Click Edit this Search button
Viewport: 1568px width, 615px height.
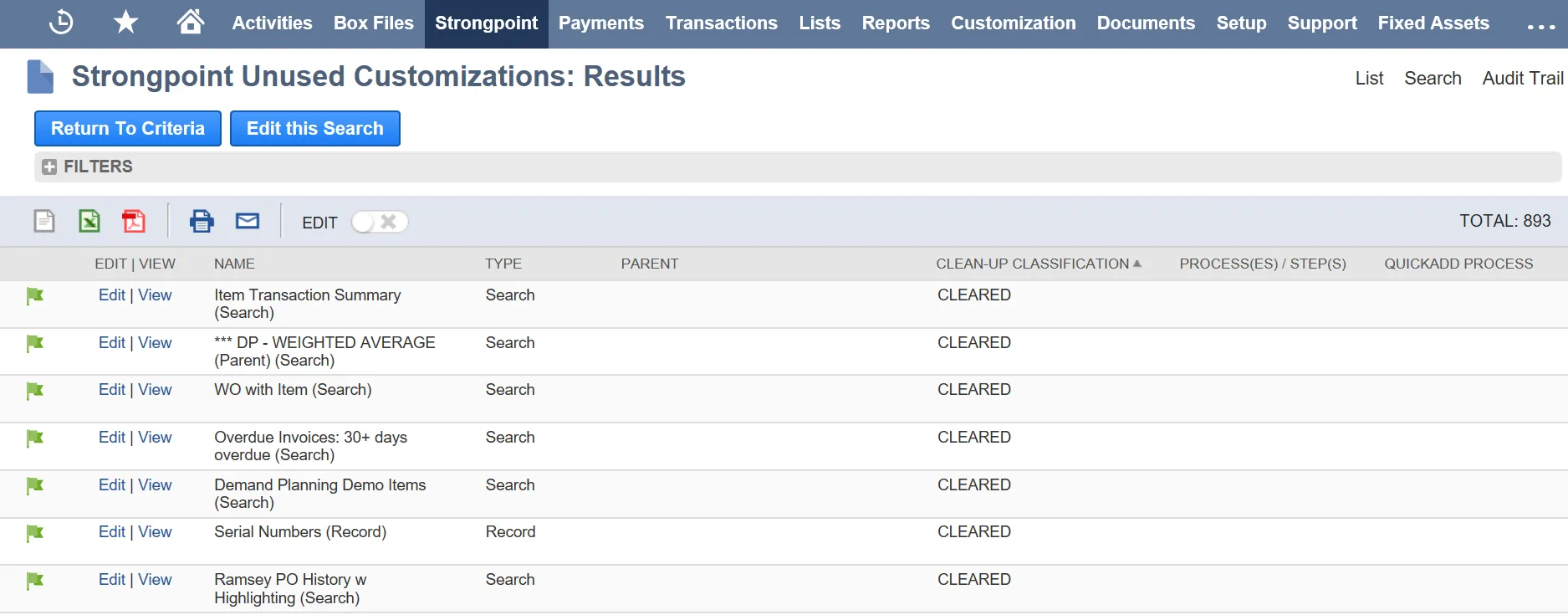(x=315, y=128)
